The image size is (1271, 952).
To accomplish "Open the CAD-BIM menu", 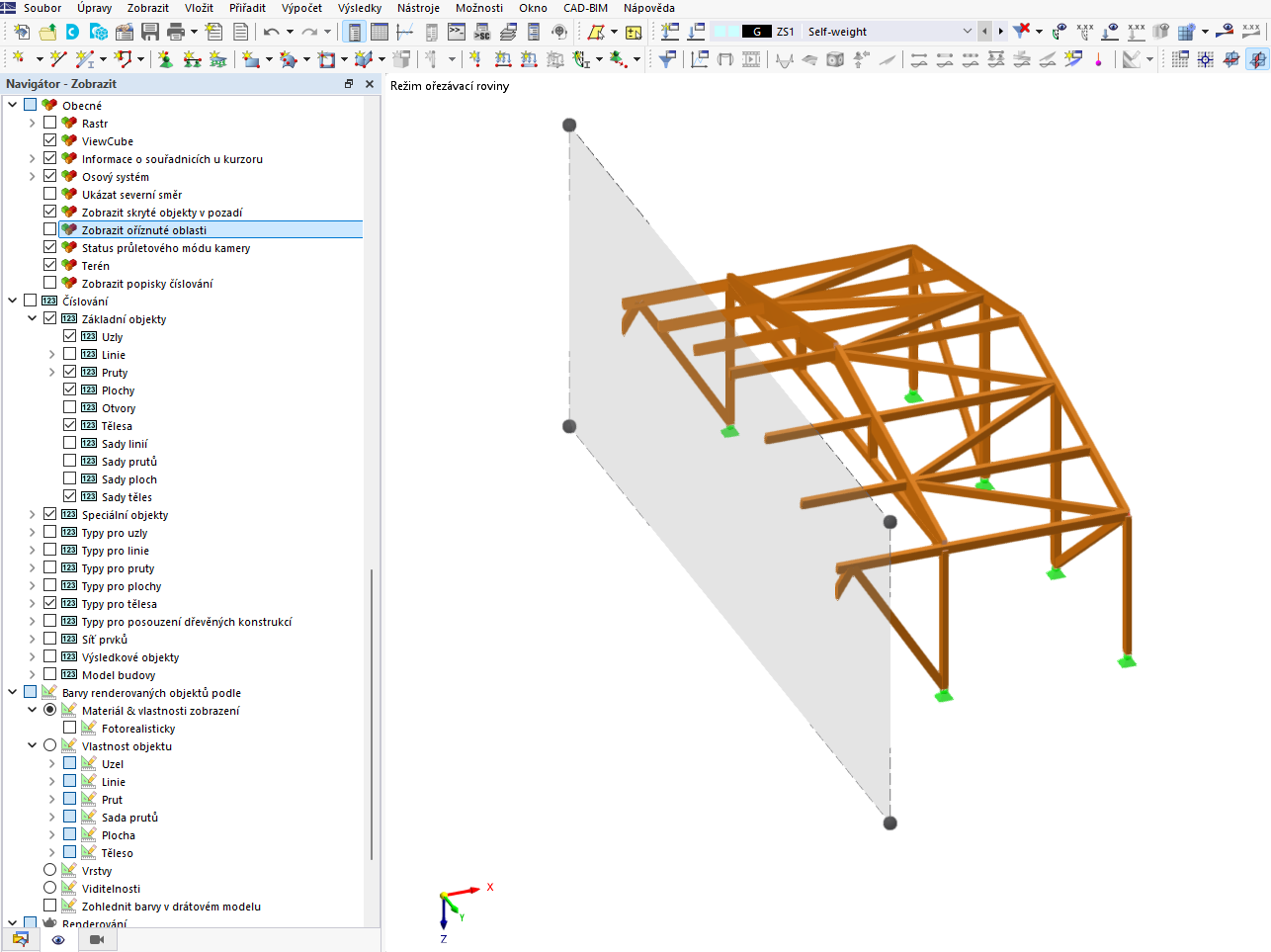I will pos(585,8).
